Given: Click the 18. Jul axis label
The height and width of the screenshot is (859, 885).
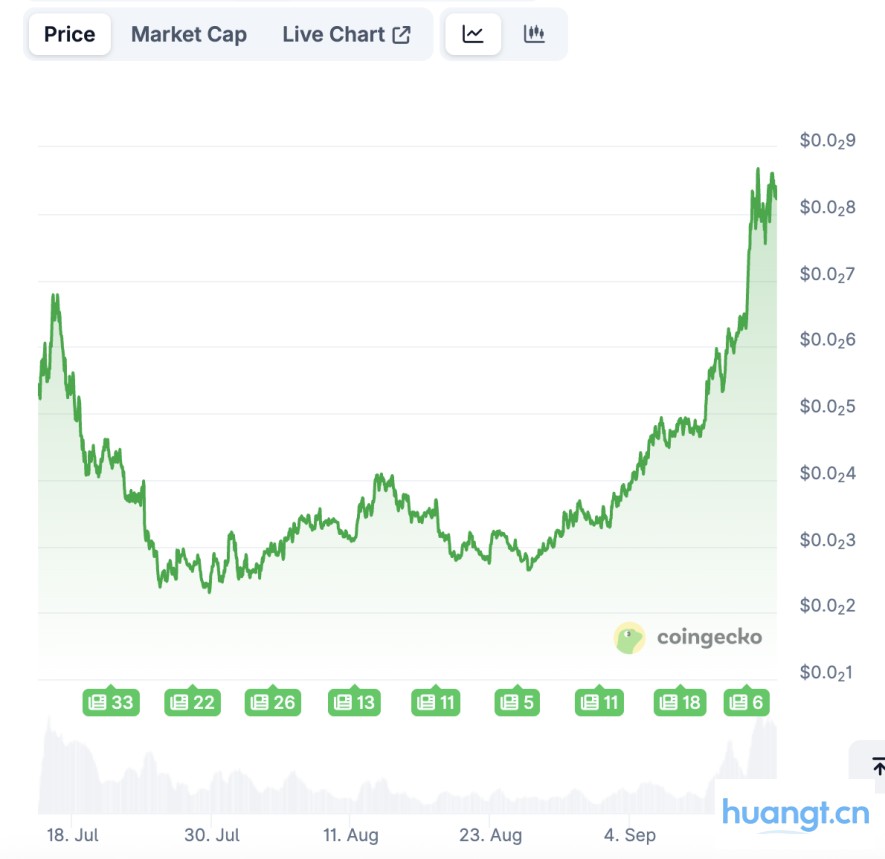Looking at the screenshot, I should (x=70, y=835).
